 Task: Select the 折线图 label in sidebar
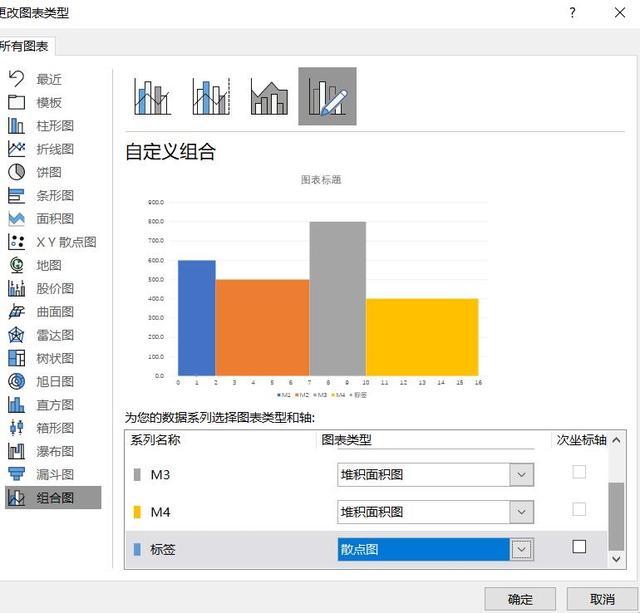coord(55,149)
